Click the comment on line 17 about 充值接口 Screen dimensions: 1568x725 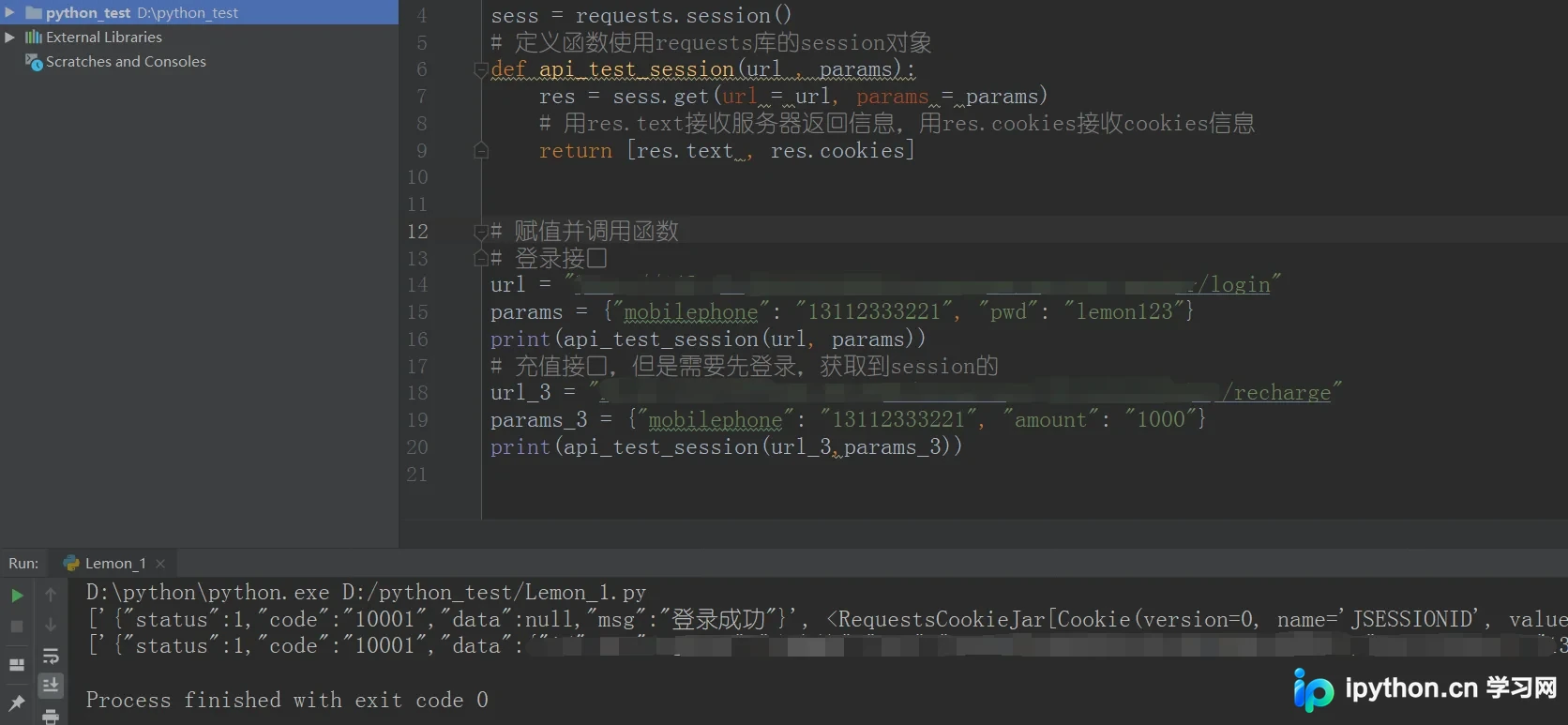[745, 366]
